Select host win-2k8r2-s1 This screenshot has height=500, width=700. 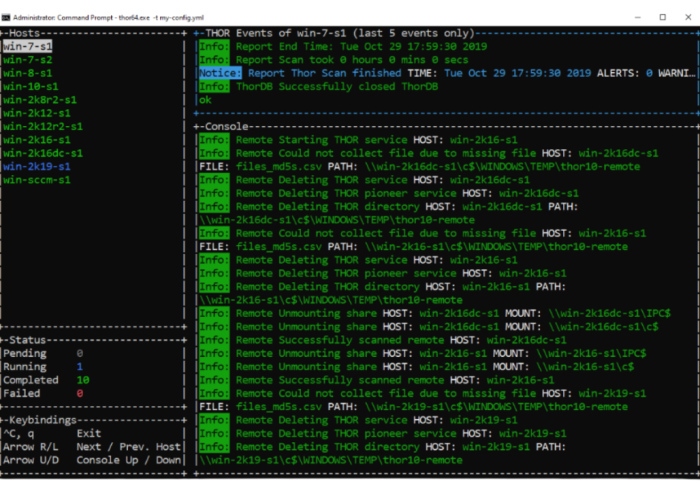pyautogui.click(x=40, y=100)
